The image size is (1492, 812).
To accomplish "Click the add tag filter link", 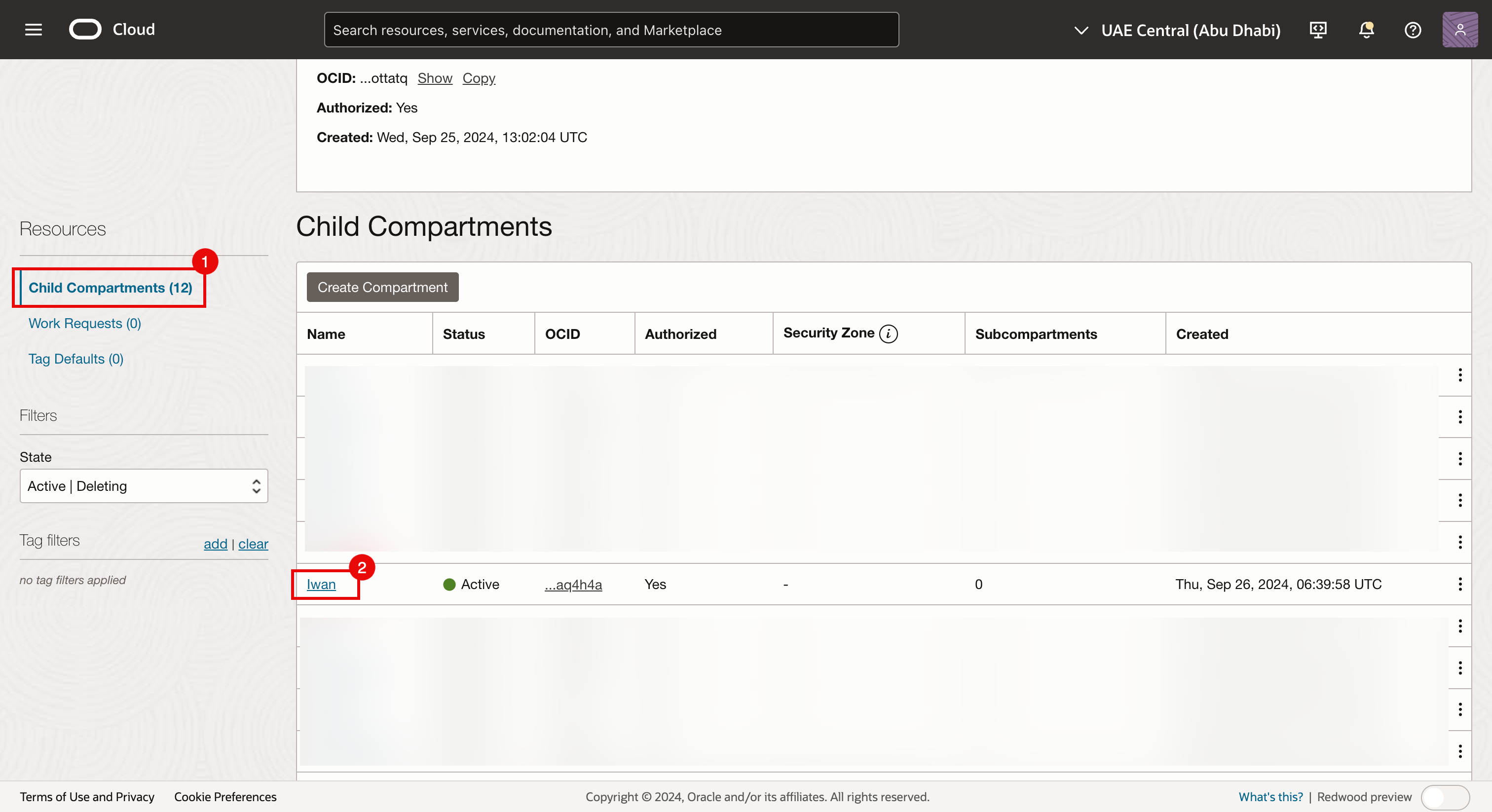I will point(215,544).
